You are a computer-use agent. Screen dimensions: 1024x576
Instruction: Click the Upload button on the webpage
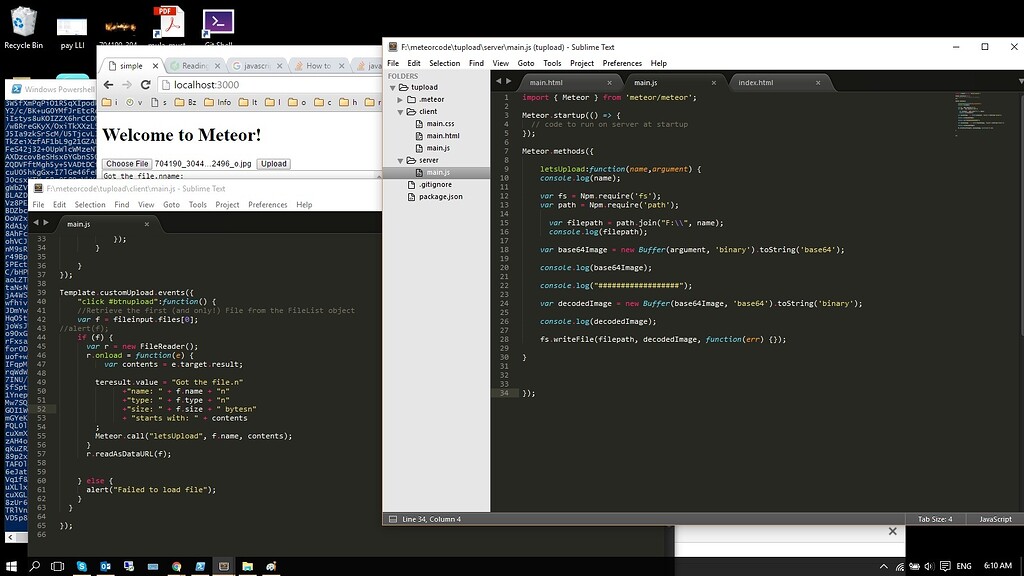(273, 163)
